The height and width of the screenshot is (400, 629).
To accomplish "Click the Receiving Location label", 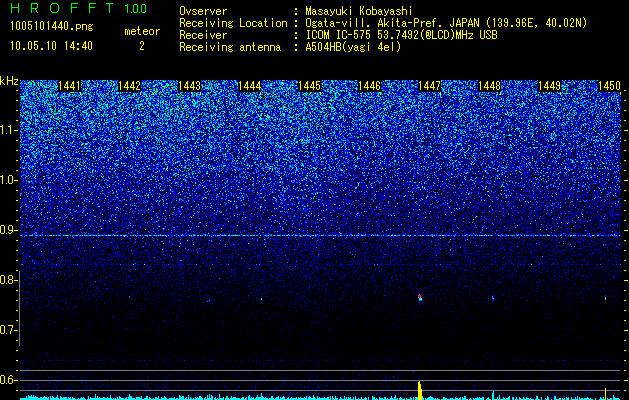I will click(233, 23).
